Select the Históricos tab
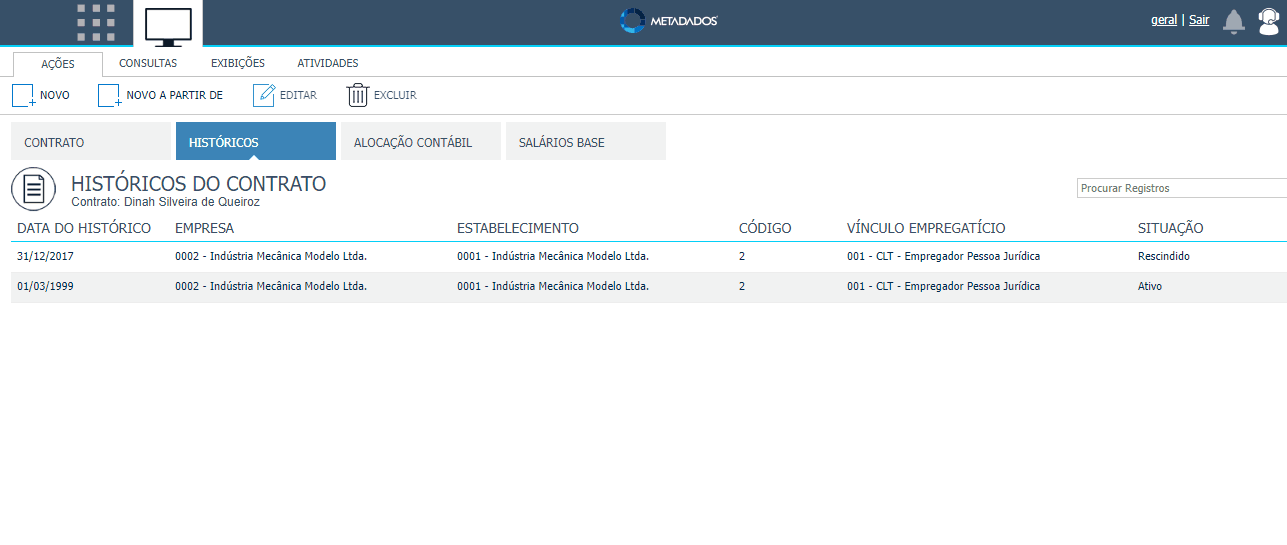This screenshot has height=545, width=1287. tap(256, 141)
